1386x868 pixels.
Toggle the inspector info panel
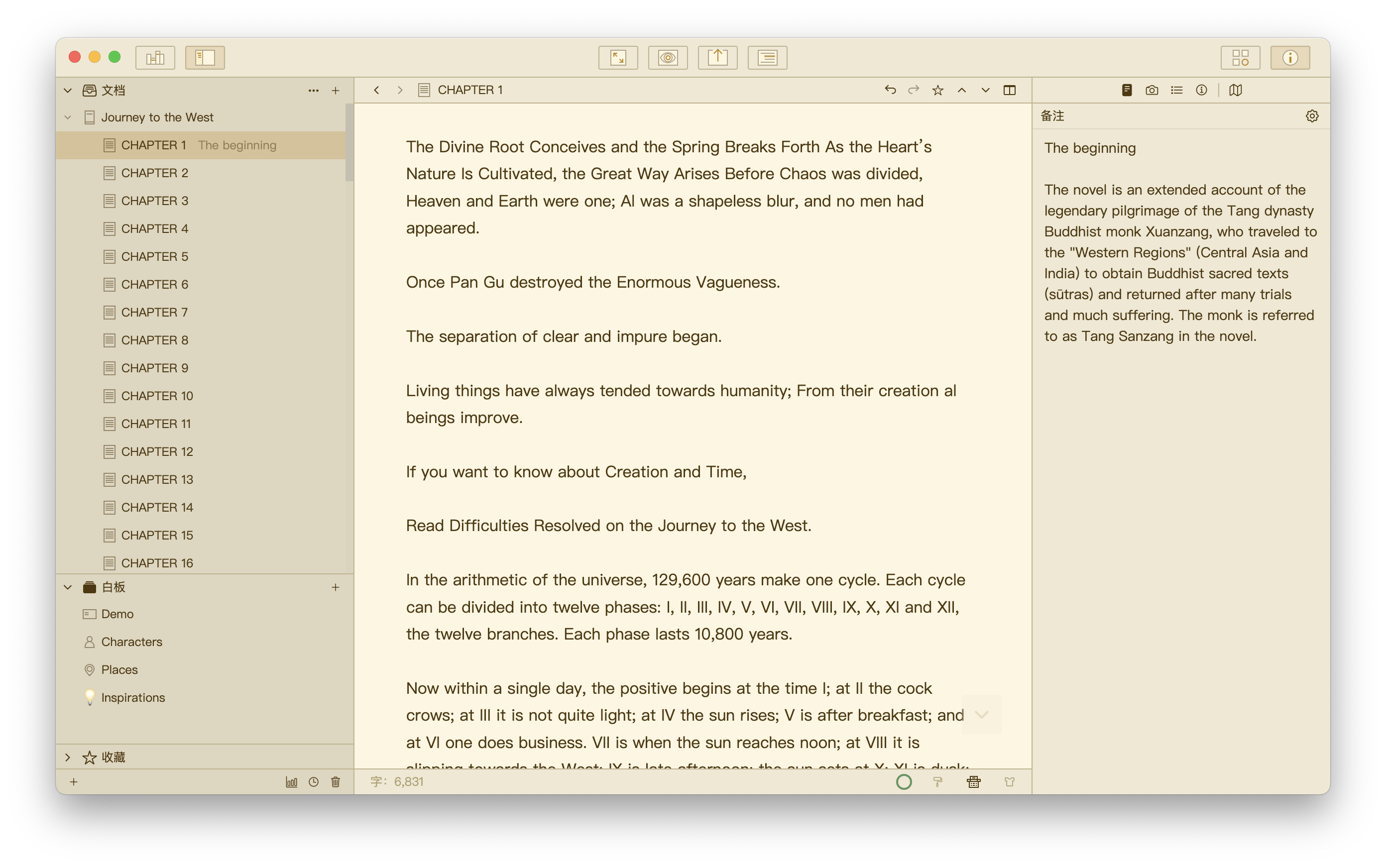pyautogui.click(x=1290, y=57)
